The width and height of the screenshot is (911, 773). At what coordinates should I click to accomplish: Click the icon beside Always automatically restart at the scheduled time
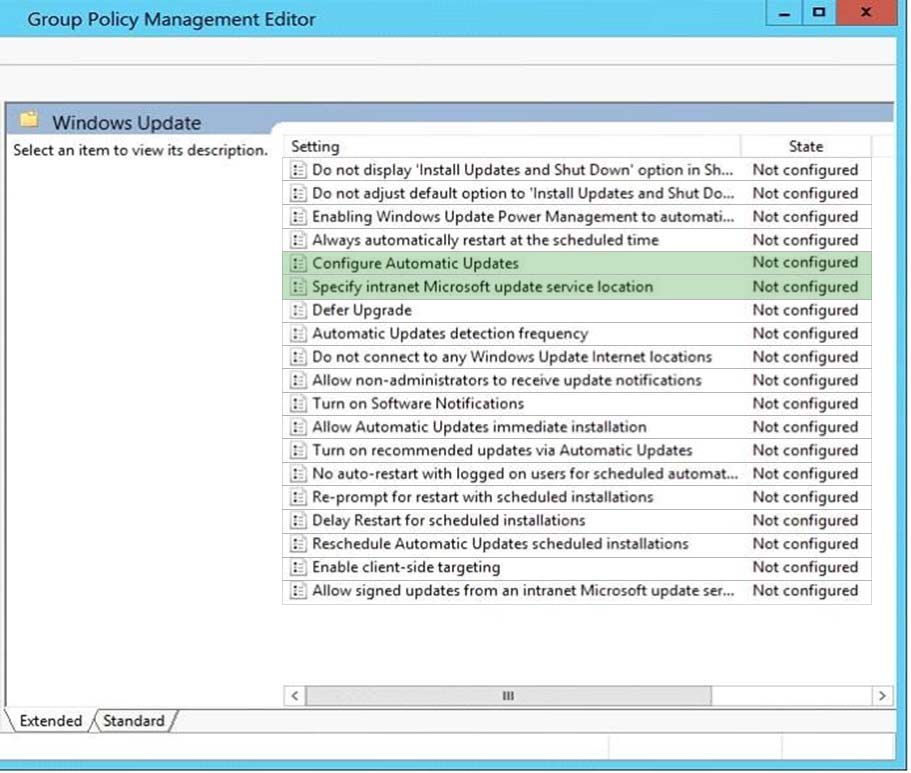pyautogui.click(x=298, y=240)
